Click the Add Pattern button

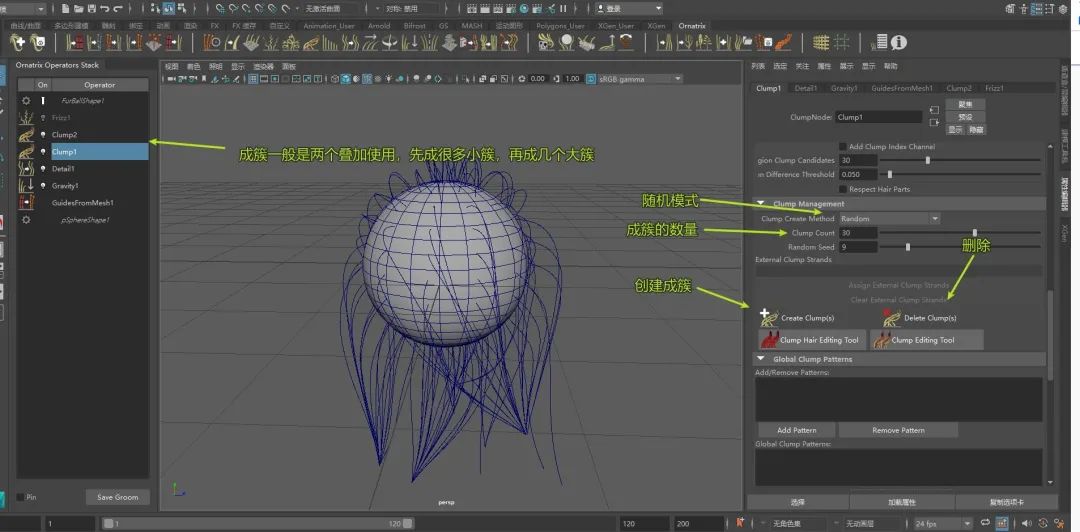coord(796,430)
